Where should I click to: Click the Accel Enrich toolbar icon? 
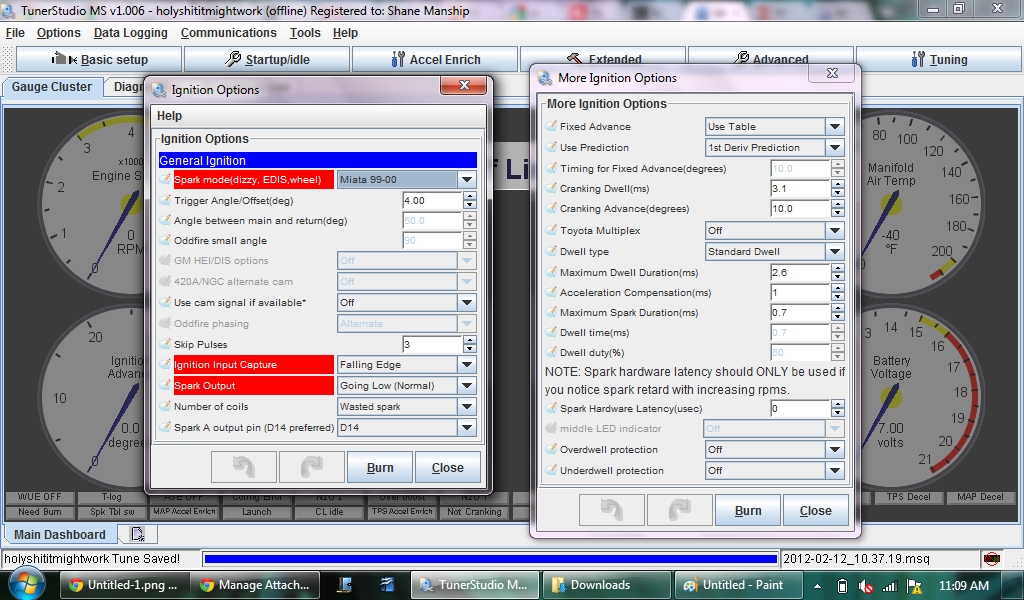coord(433,58)
